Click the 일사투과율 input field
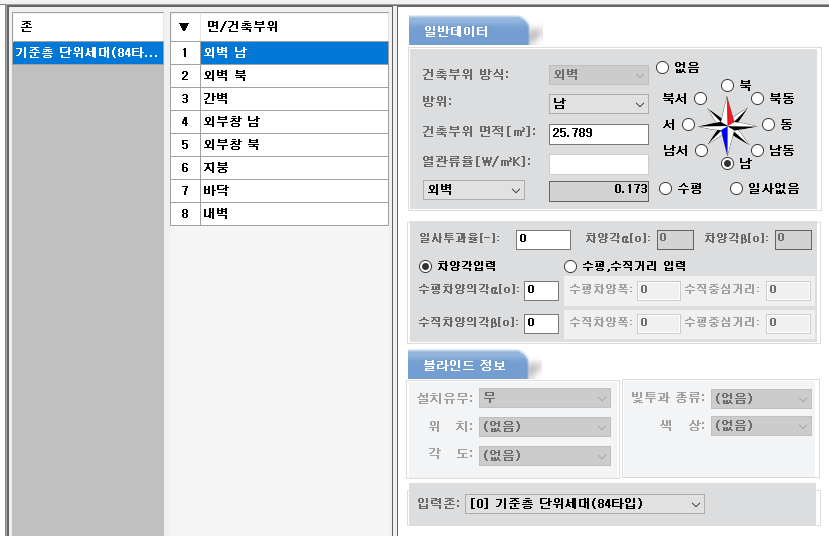The image size is (829, 536). pyautogui.click(x=543, y=239)
